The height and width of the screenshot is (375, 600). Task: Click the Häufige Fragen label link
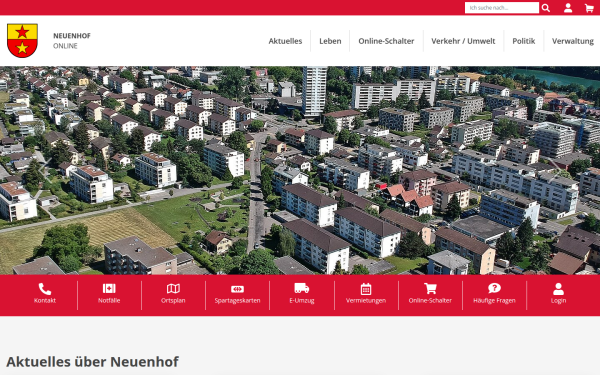click(494, 301)
